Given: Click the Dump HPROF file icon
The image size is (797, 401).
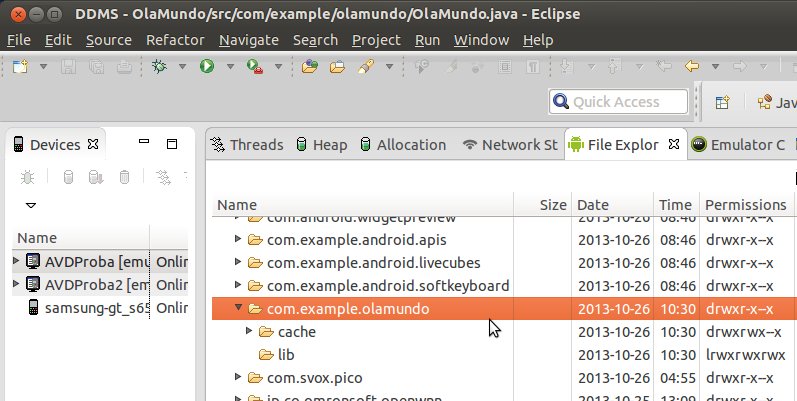Looking at the screenshot, I should point(96,177).
